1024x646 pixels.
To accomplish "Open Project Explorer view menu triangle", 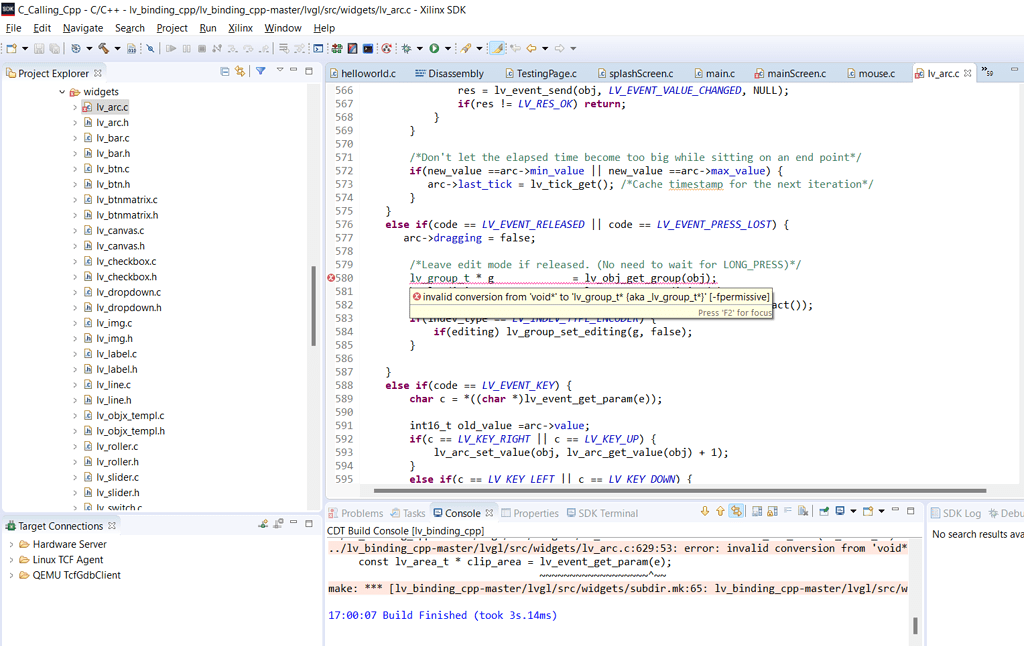I will pyautogui.click(x=280, y=69).
